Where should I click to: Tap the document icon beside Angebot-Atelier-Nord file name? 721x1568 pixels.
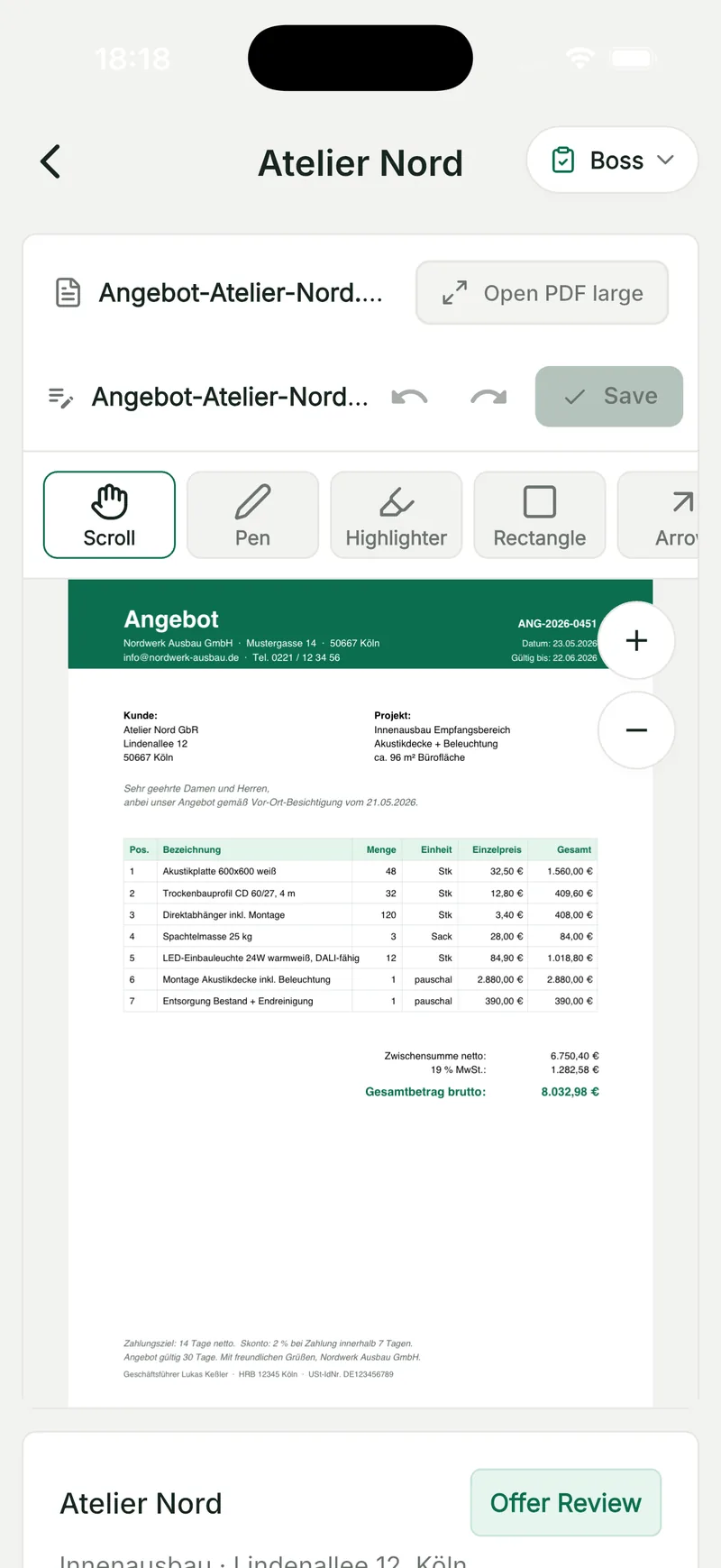pyautogui.click(x=68, y=292)
